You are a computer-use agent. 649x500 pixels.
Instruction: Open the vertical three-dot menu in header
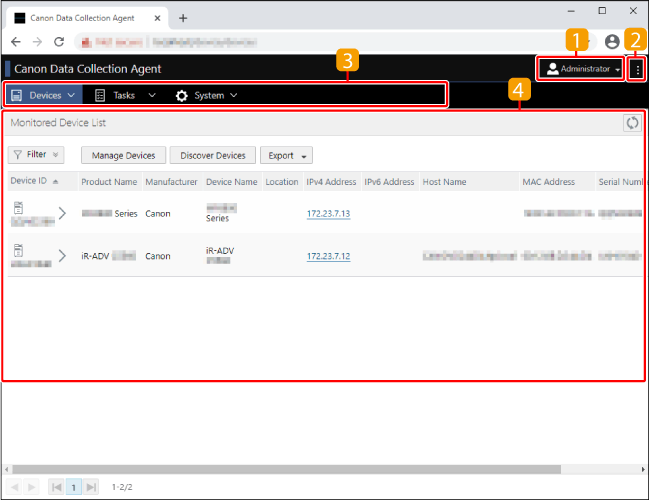(637, 69)
